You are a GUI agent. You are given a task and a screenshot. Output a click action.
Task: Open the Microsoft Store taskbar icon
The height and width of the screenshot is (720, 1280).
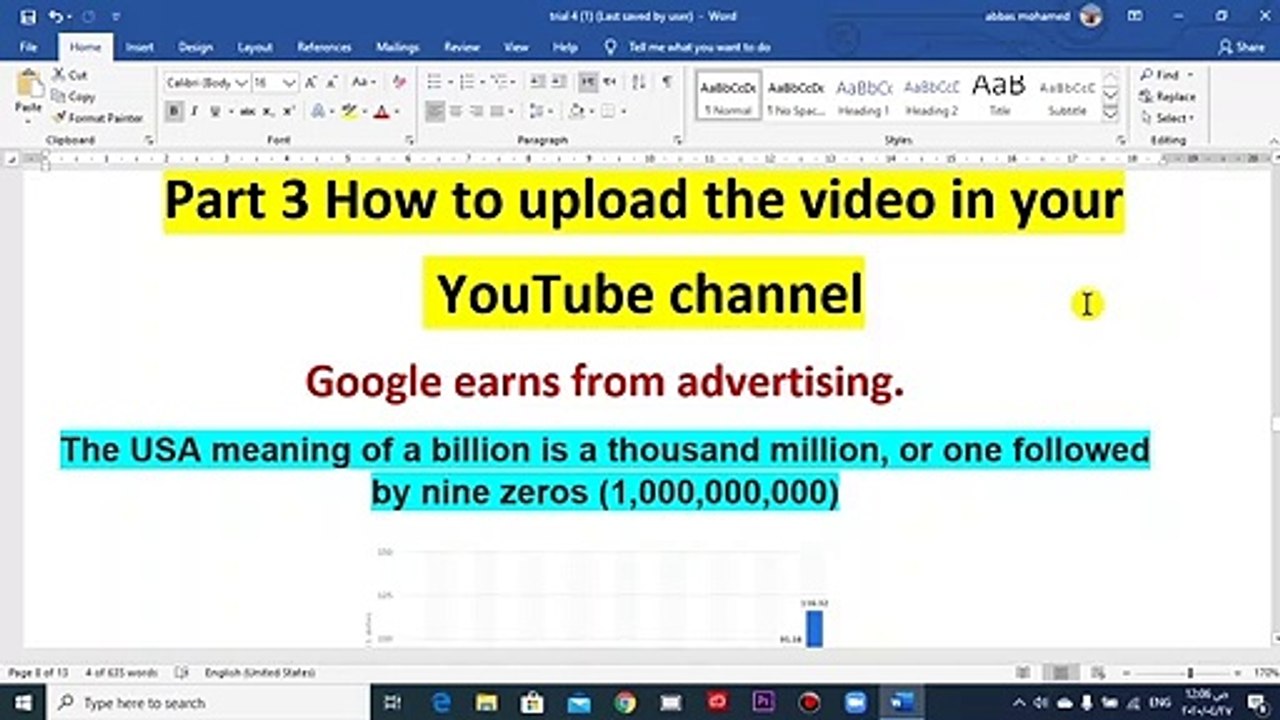click(533, 703)
